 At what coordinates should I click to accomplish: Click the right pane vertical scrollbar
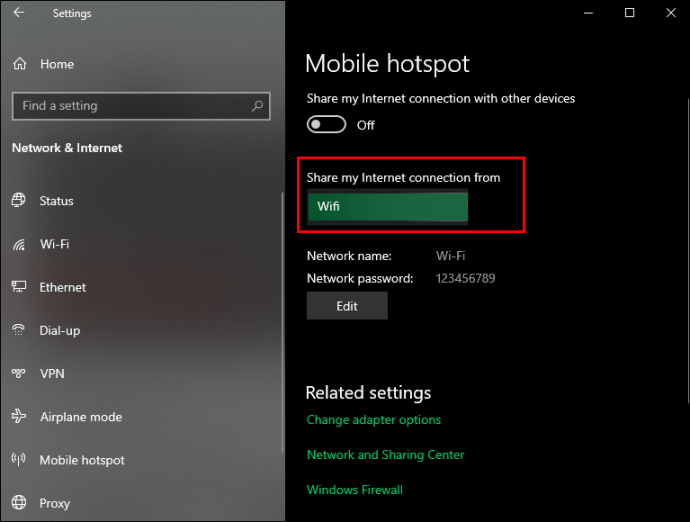tap(688, 251)
